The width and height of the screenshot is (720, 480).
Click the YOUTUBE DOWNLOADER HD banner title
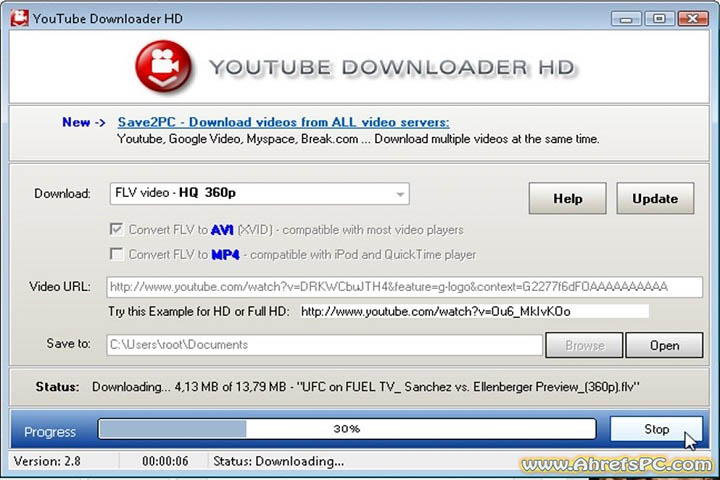click(x=392, y=68)
